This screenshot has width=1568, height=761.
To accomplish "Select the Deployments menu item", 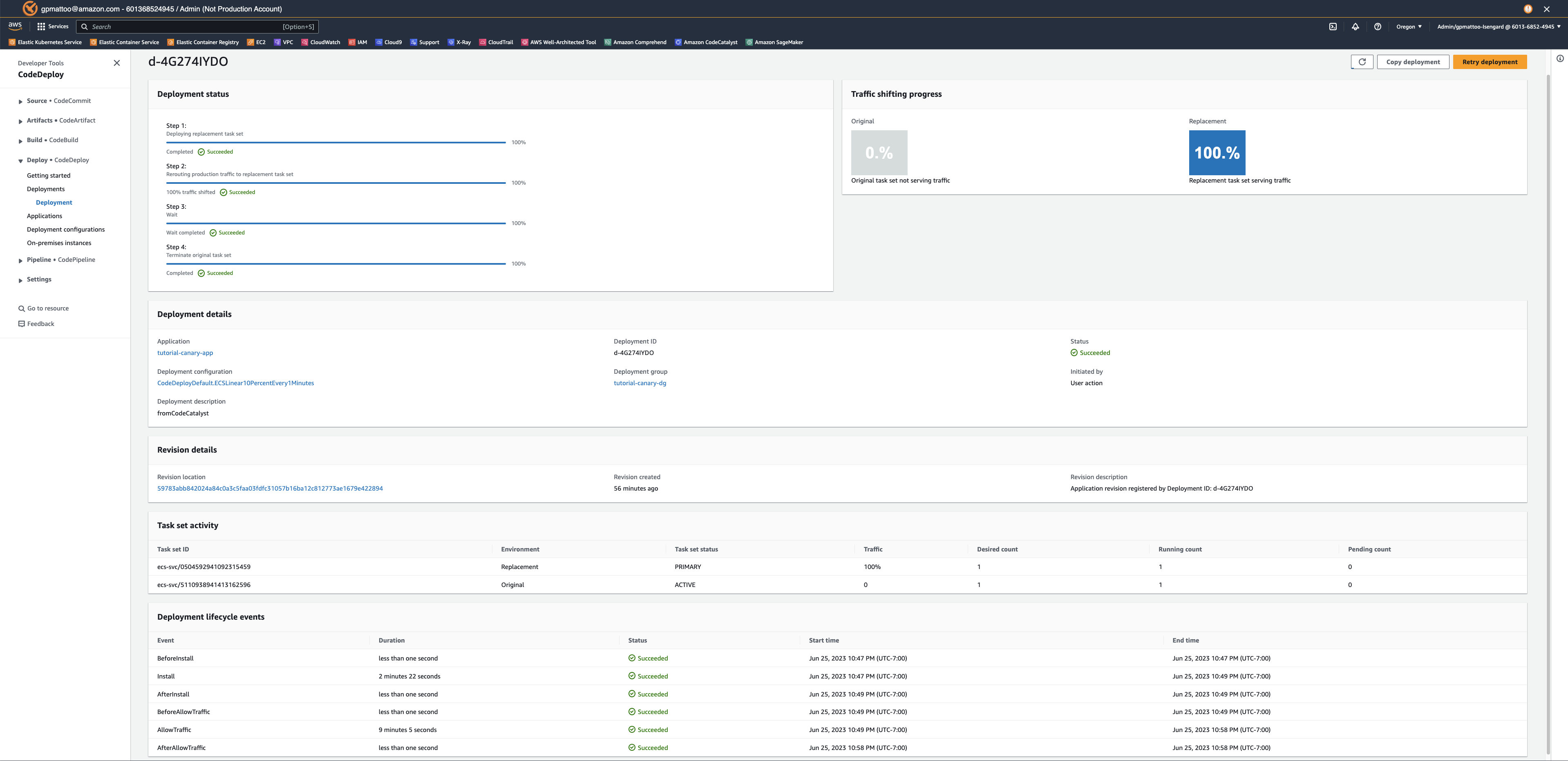I will coord(46,189).
